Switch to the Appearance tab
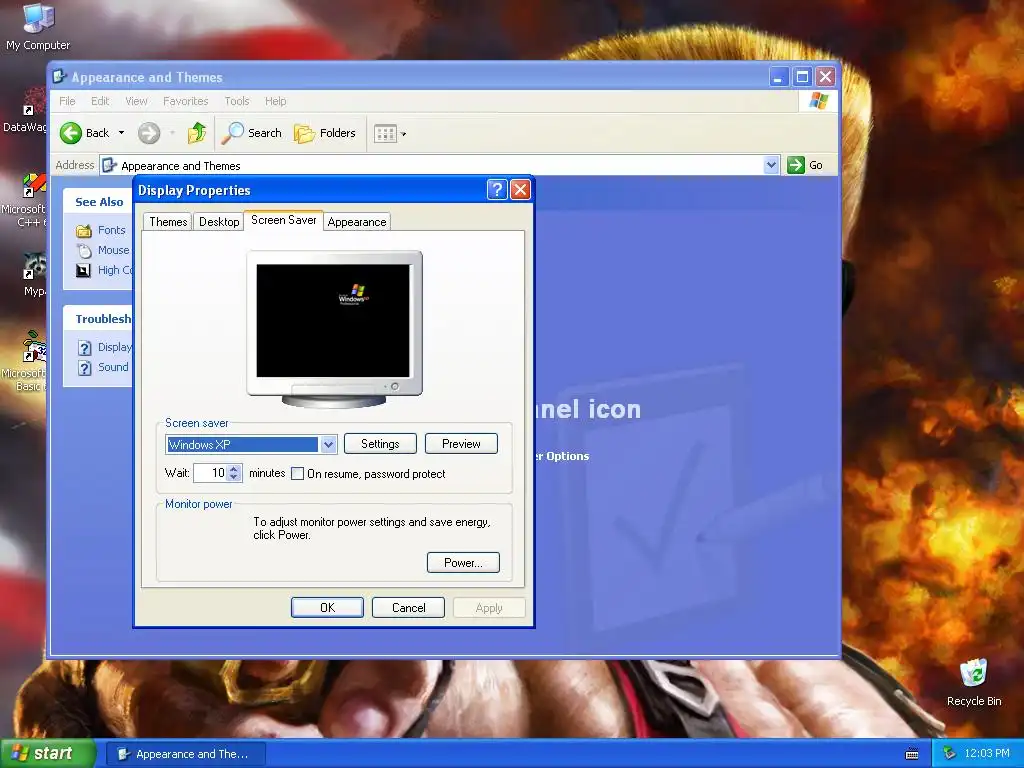1024x768 pixels. (357, 222)
